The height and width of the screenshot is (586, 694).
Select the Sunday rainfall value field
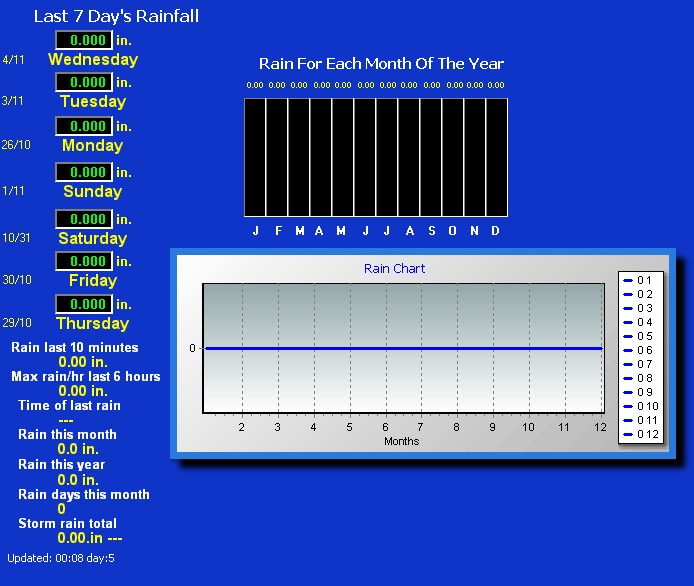[83, 172]
